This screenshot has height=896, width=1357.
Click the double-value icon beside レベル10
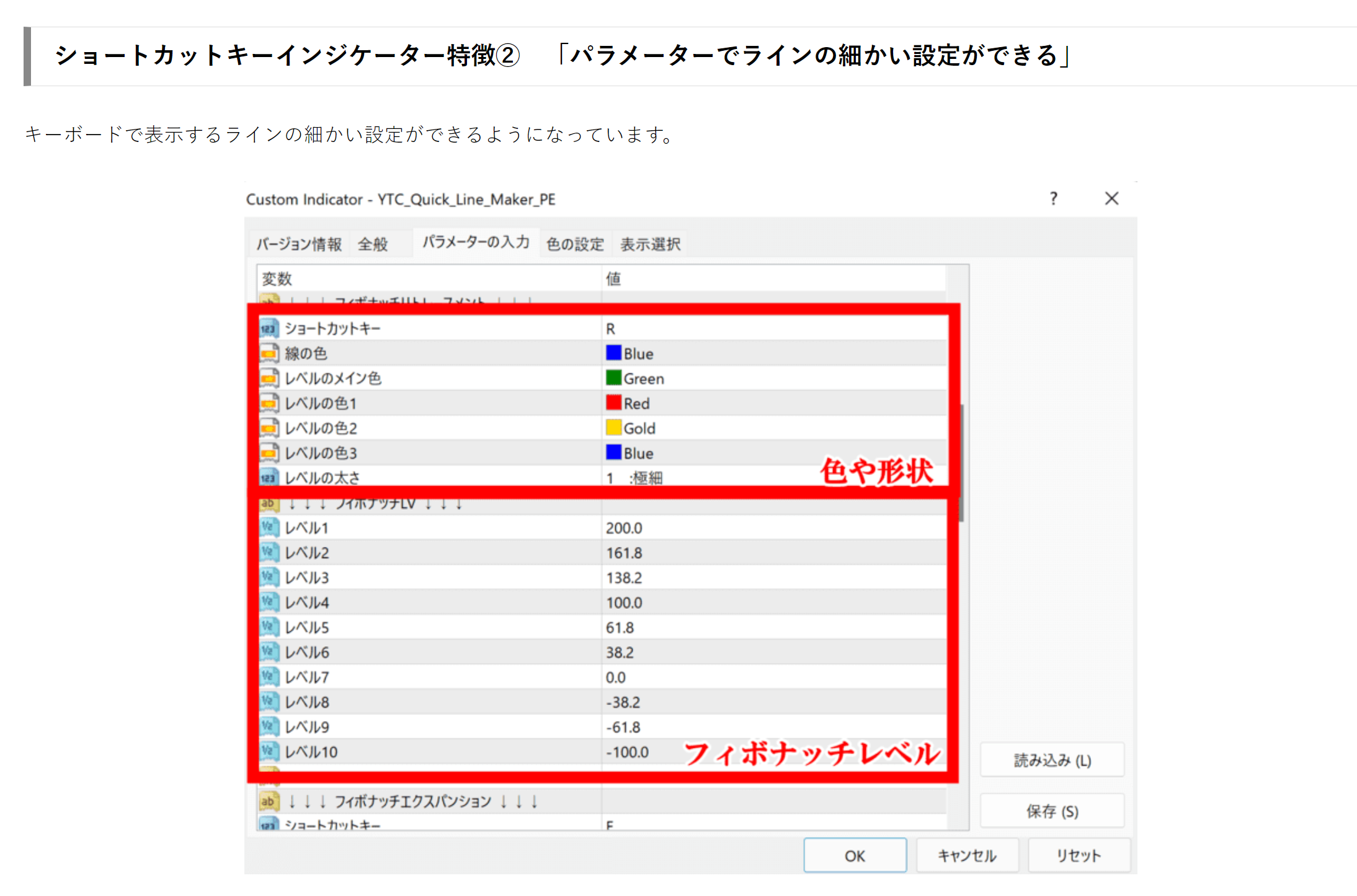269,752
